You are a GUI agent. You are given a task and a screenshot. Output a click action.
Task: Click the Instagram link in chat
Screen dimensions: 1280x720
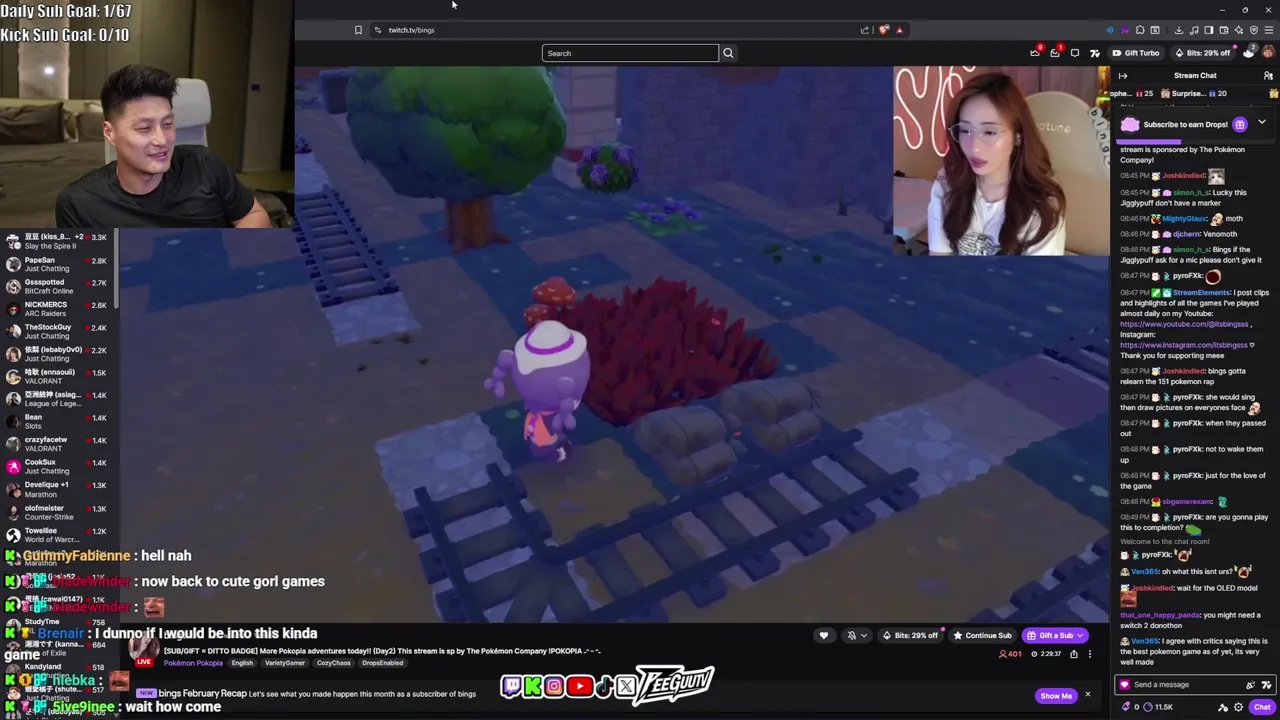click(x=1183, y=345)
